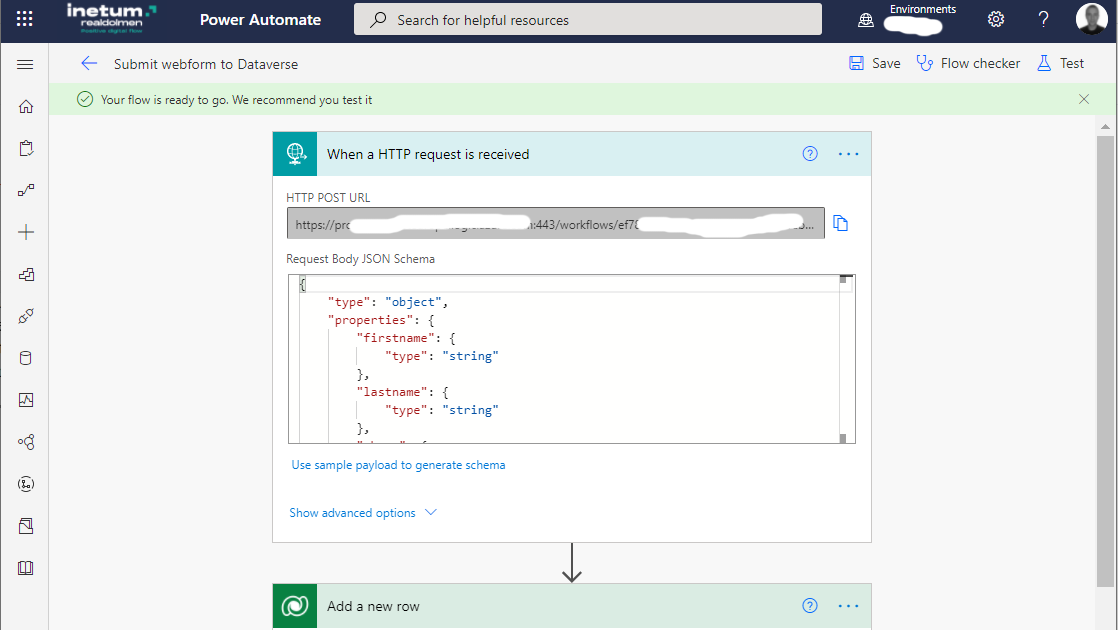The height and width of the screenshot is (630, 1118).
Task: Navigate back with the blue back arrow
Action: click(x=88, y=62)
